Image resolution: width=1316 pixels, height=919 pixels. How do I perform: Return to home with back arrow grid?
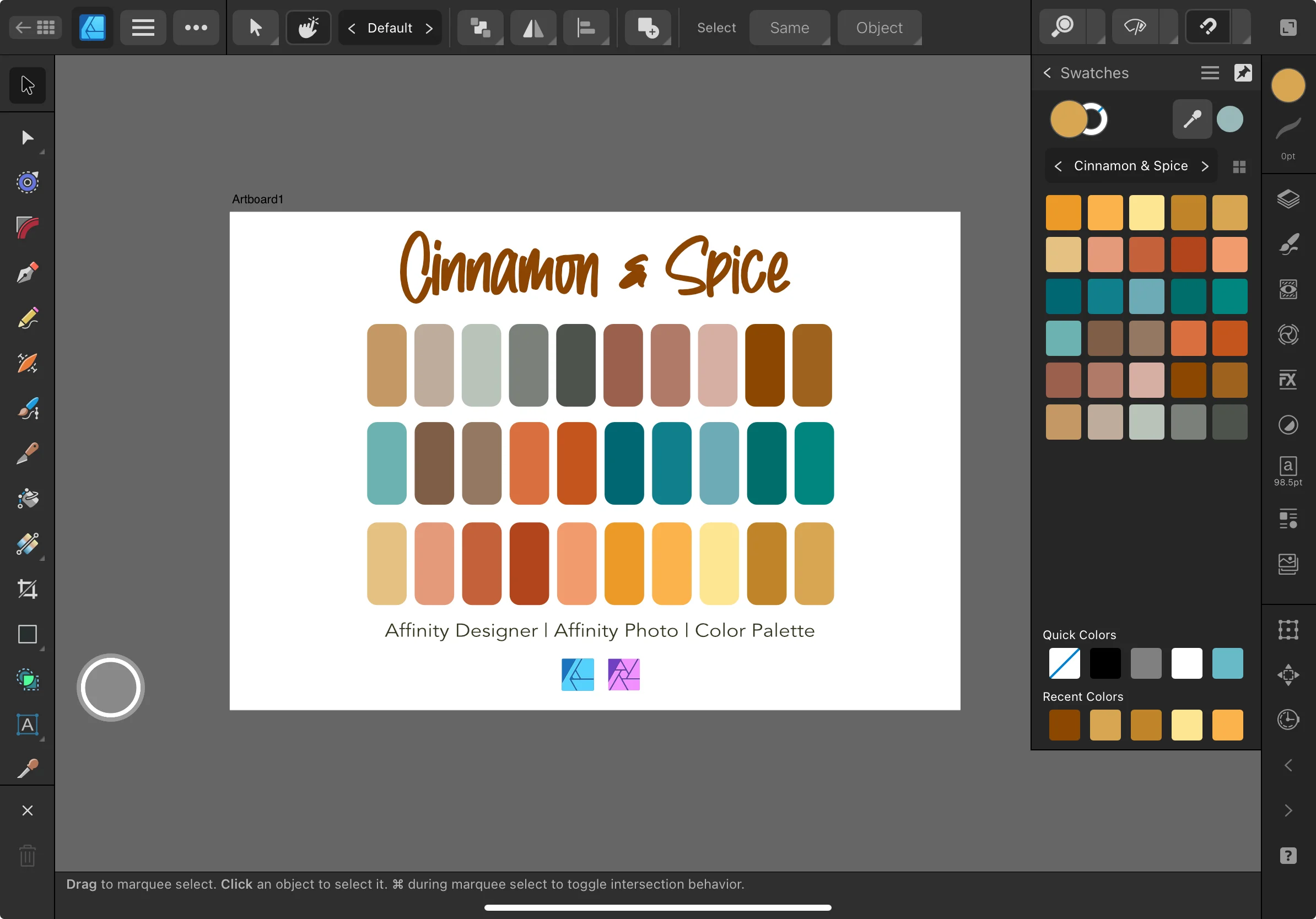35,27
